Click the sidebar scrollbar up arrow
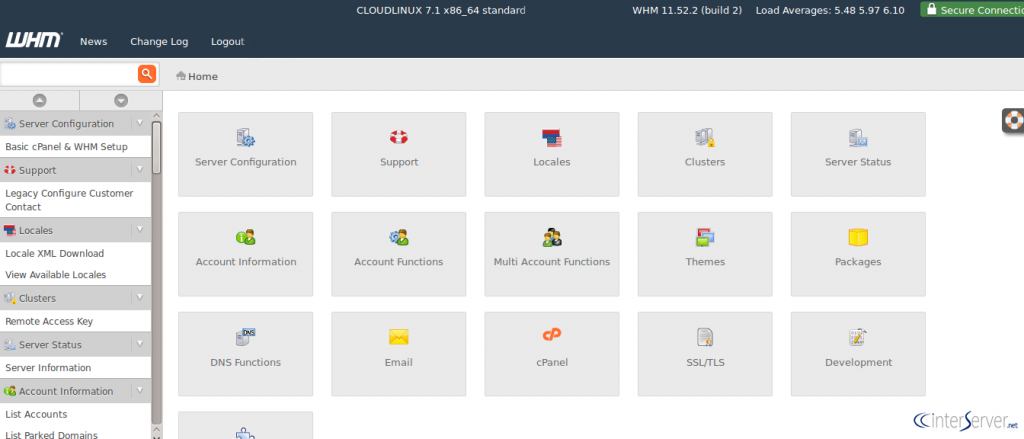 point(157,116)
